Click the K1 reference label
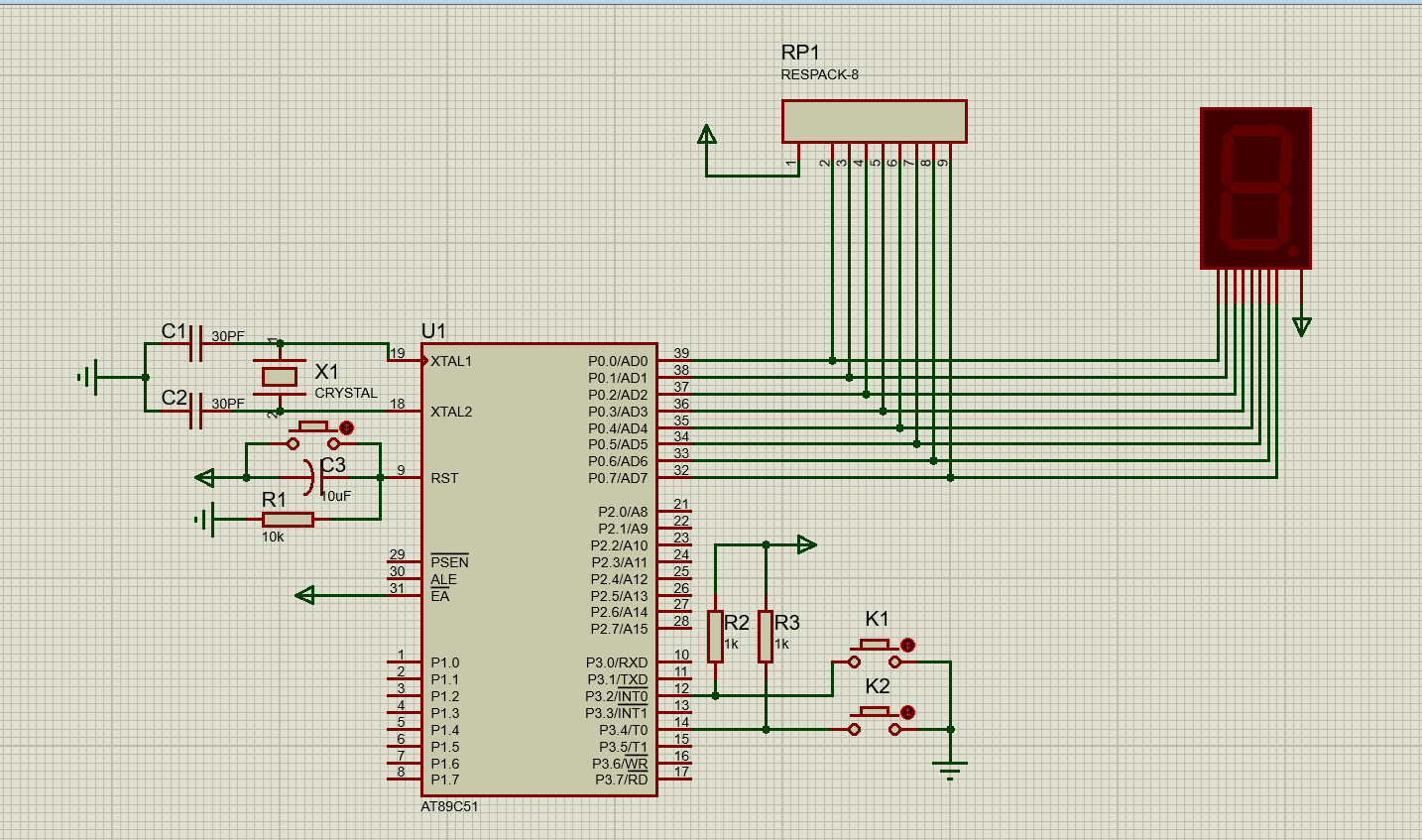Screen dimensions: 1422x840 (878, 619)
